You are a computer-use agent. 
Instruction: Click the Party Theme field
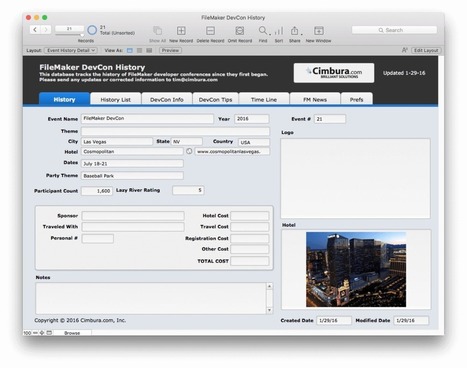[132, 175]
